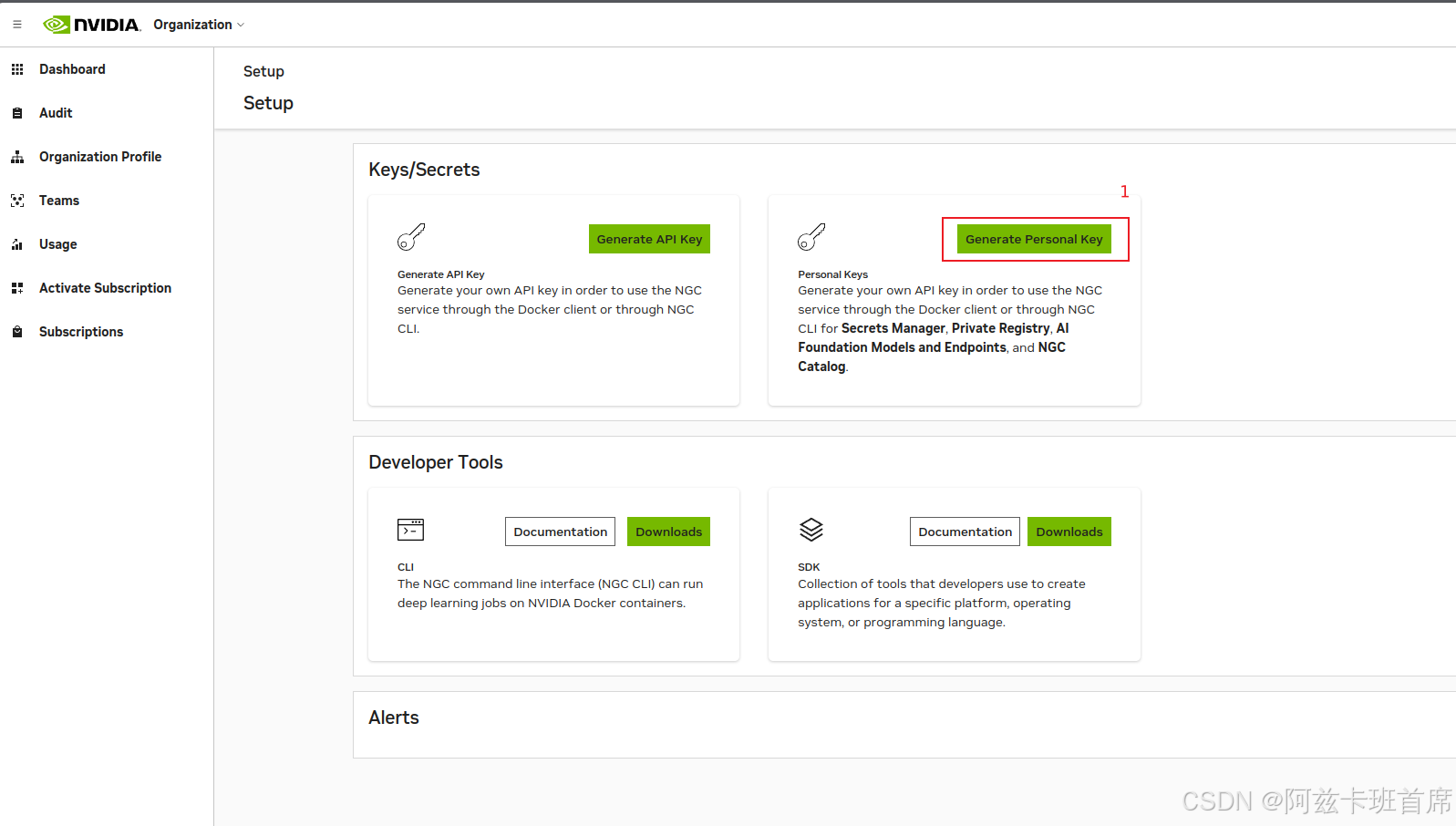This screenshot has height=826, width=1456.
Task: Click the 'Secrets Manager' bold text
Action: [x=893, y=328]
